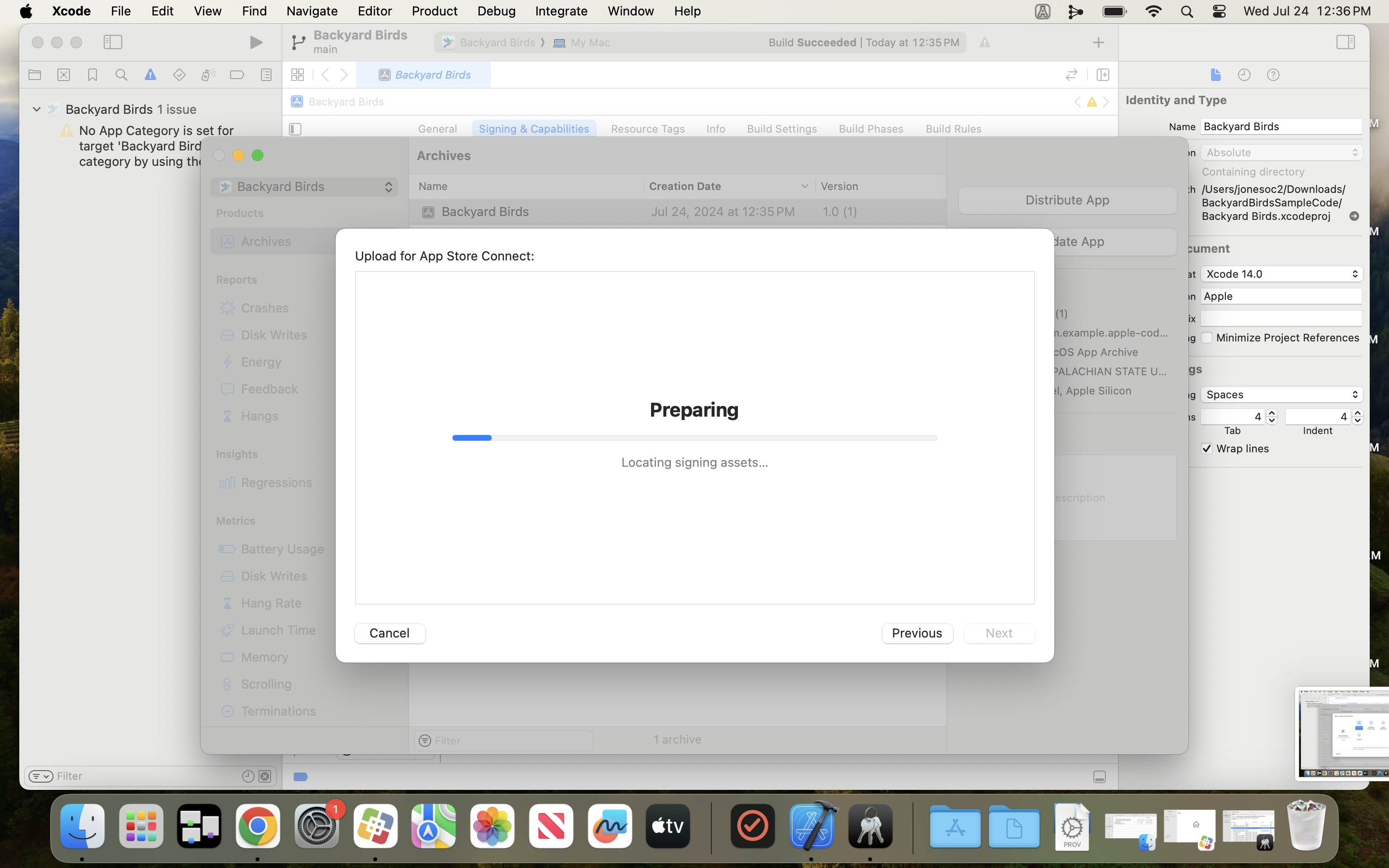Toggle the navigator sidebar icon
1389x868 pixels.
[x=113, y=42]
